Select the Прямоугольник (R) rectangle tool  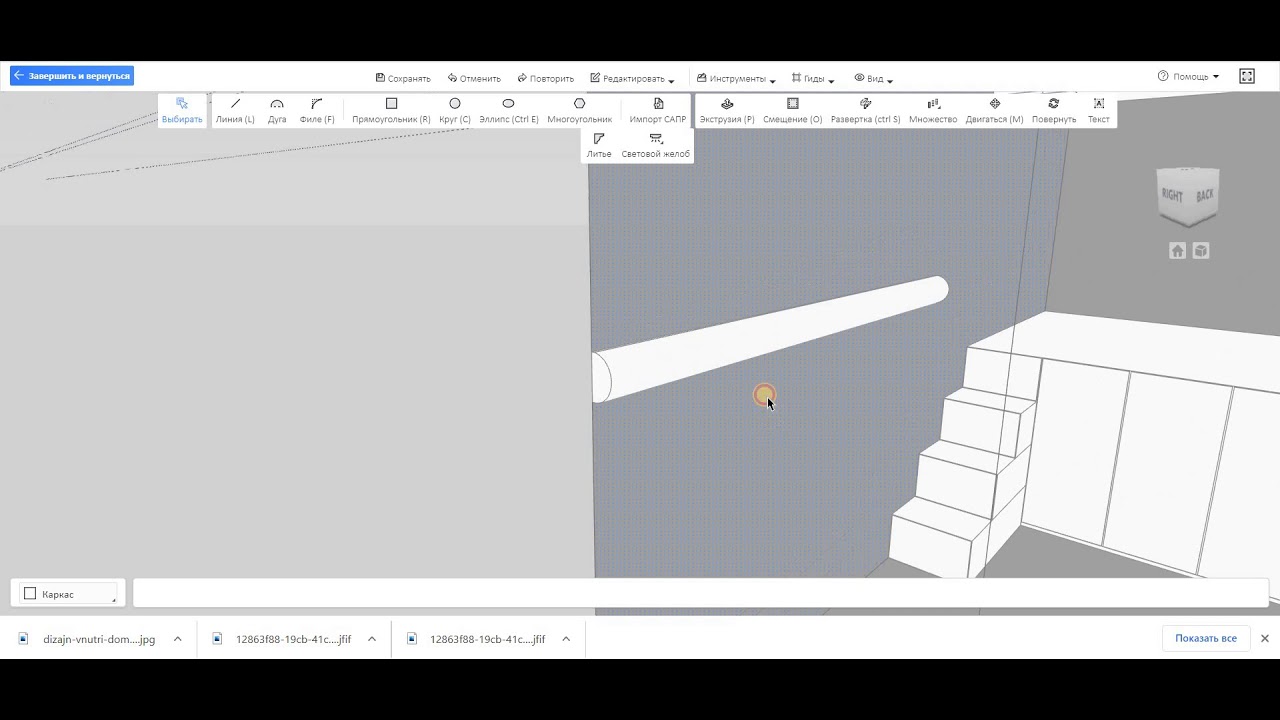click(x=391, y=110)
